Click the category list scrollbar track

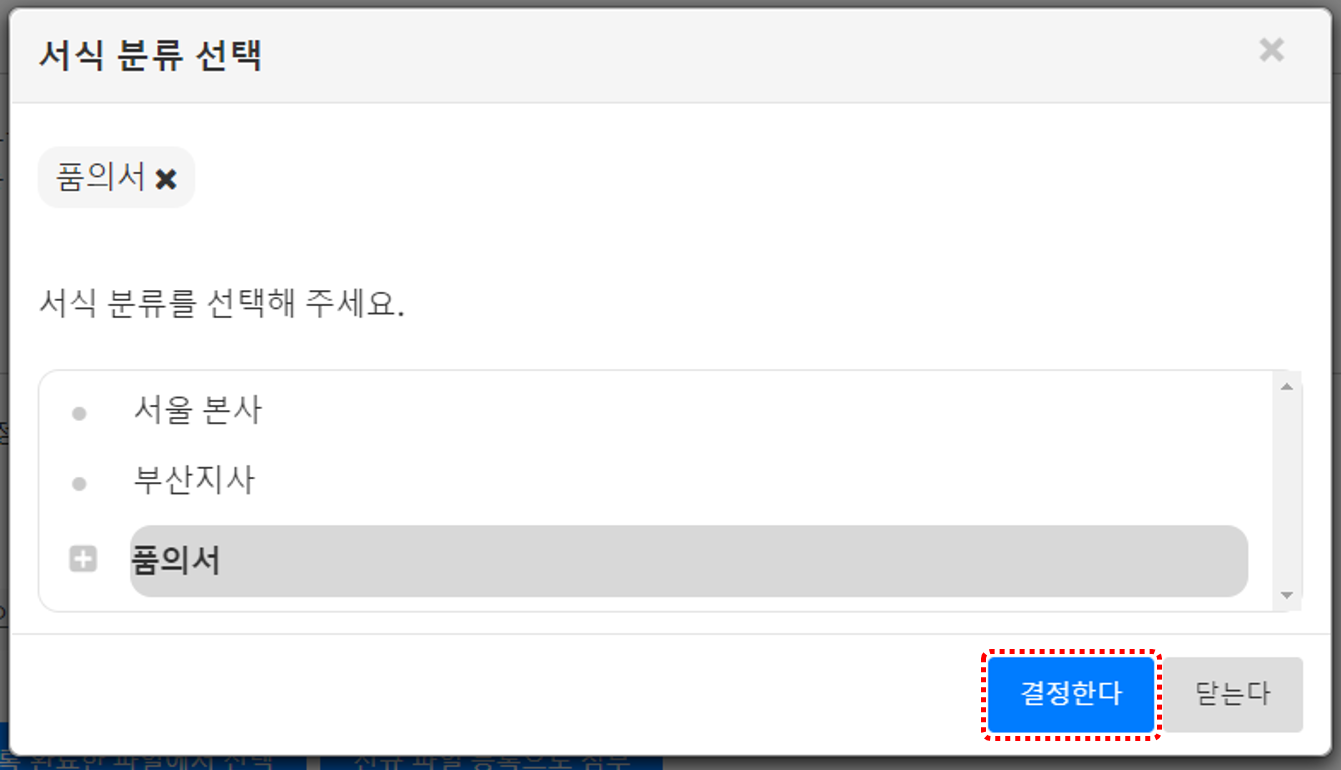(x=1287, y=491)
